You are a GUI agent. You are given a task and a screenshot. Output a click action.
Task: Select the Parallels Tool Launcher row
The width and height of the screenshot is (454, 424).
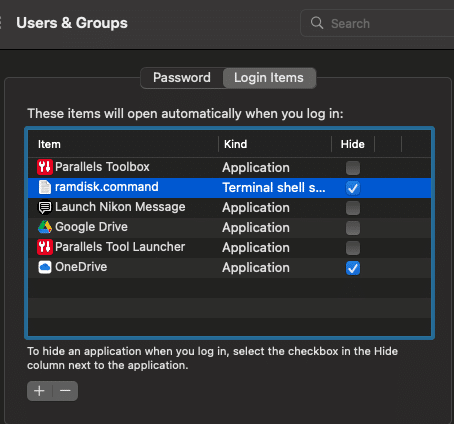(229, 248)
